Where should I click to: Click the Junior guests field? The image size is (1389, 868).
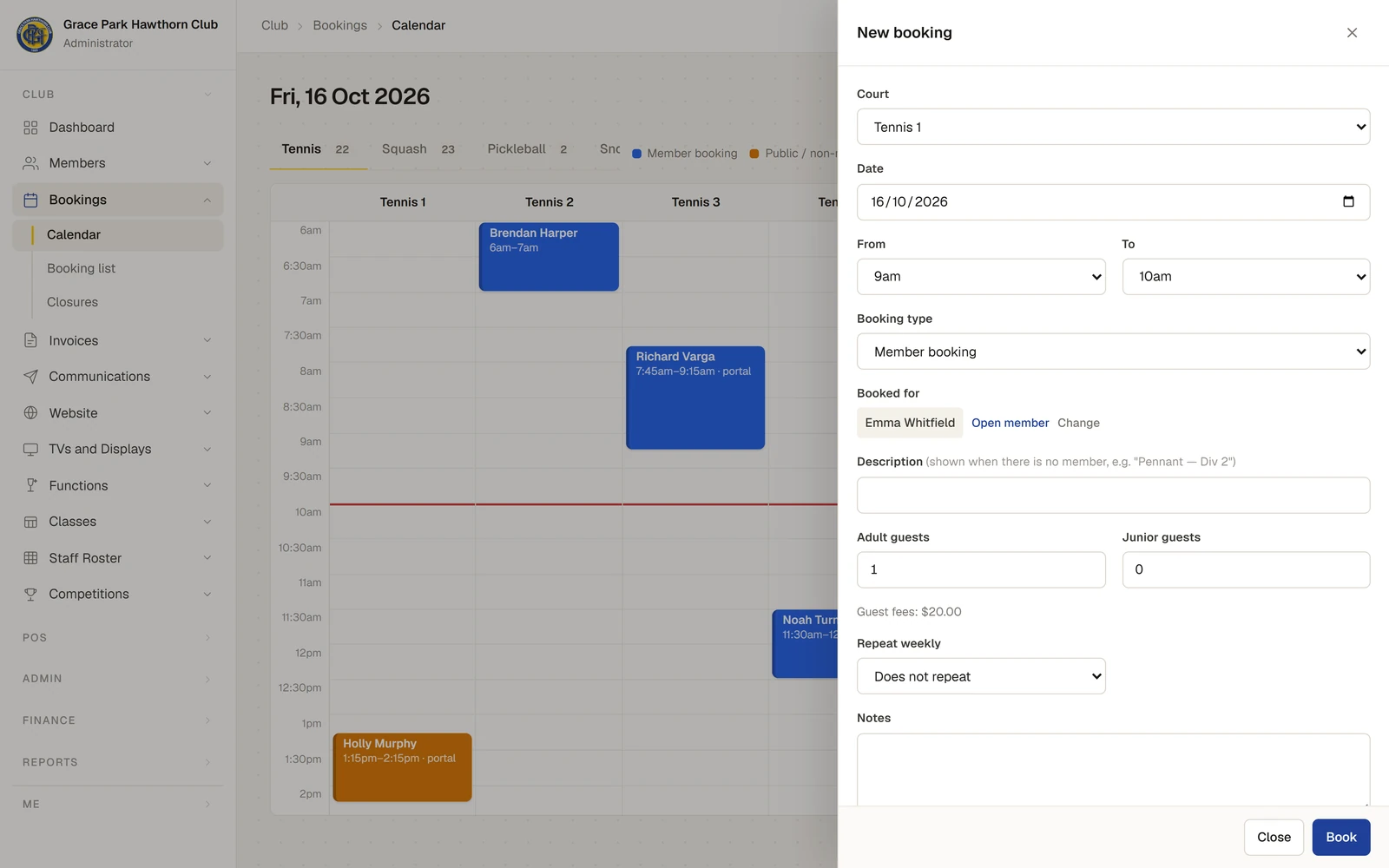(x=1246, y=569)
